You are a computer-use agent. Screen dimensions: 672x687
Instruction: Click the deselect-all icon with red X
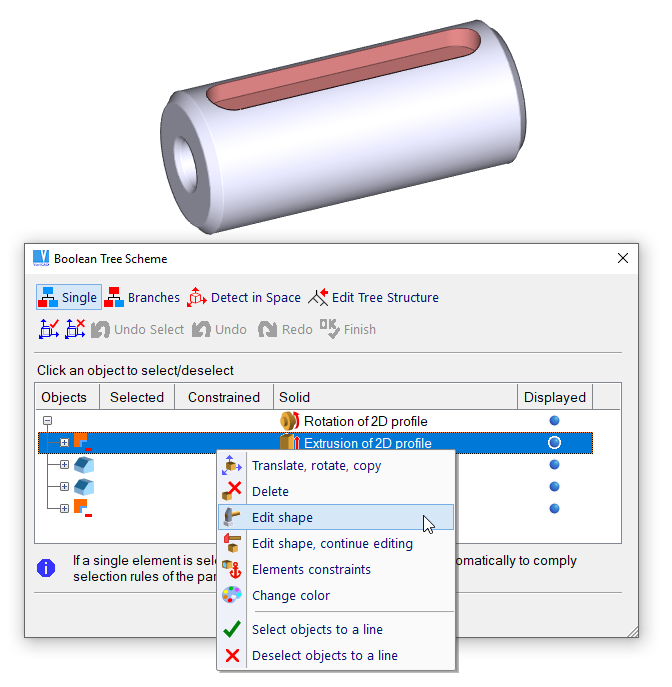tap(75, 329)
